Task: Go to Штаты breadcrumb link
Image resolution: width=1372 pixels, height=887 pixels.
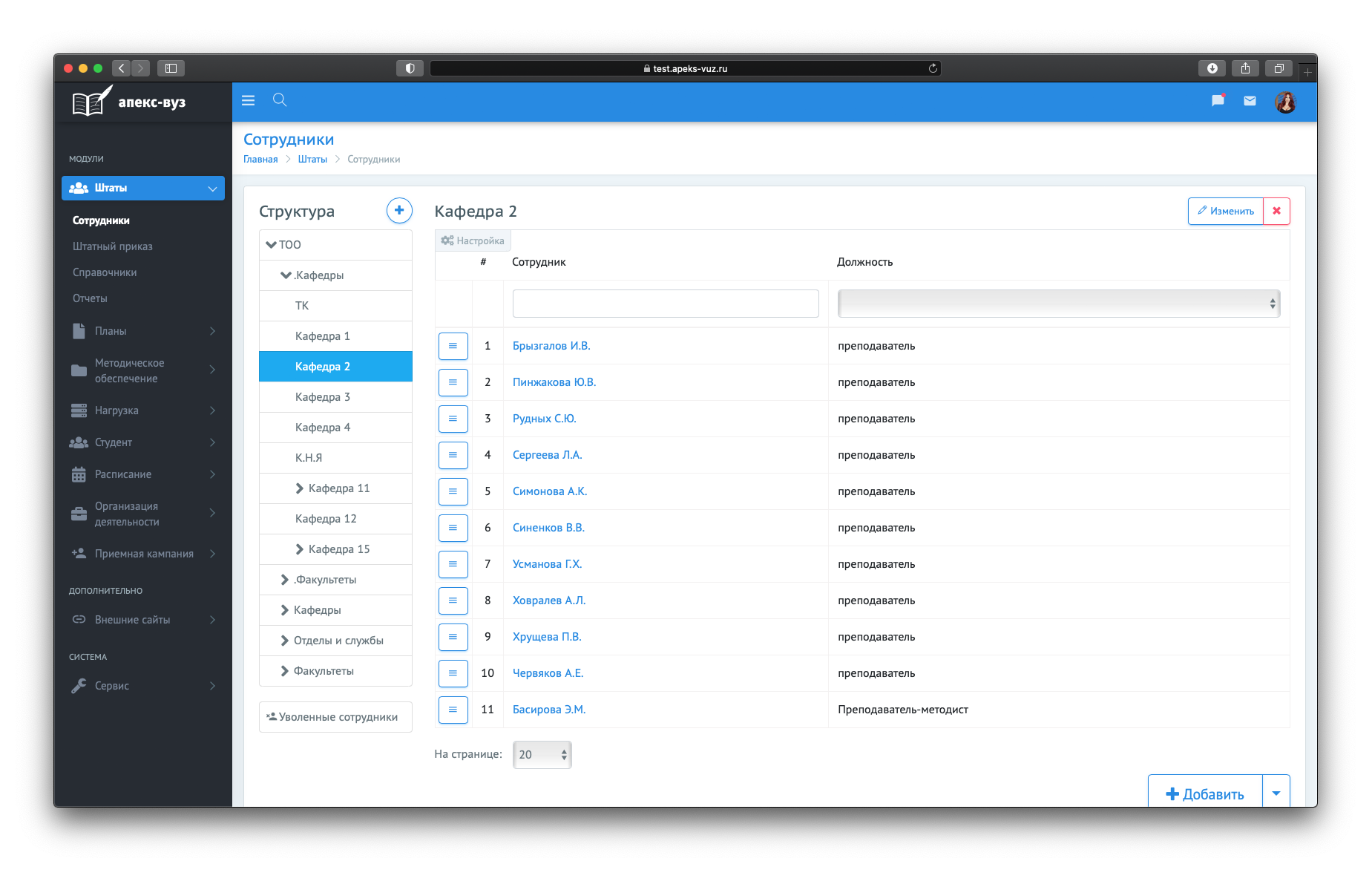Action: click(x=312, y=160)
